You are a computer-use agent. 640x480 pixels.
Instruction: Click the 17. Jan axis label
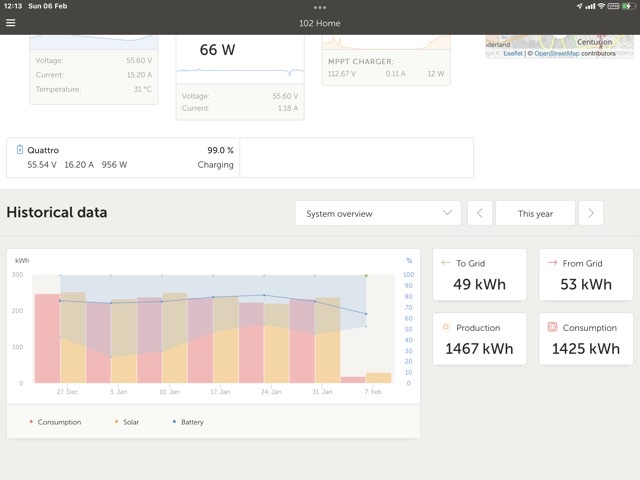pos(220,391)
